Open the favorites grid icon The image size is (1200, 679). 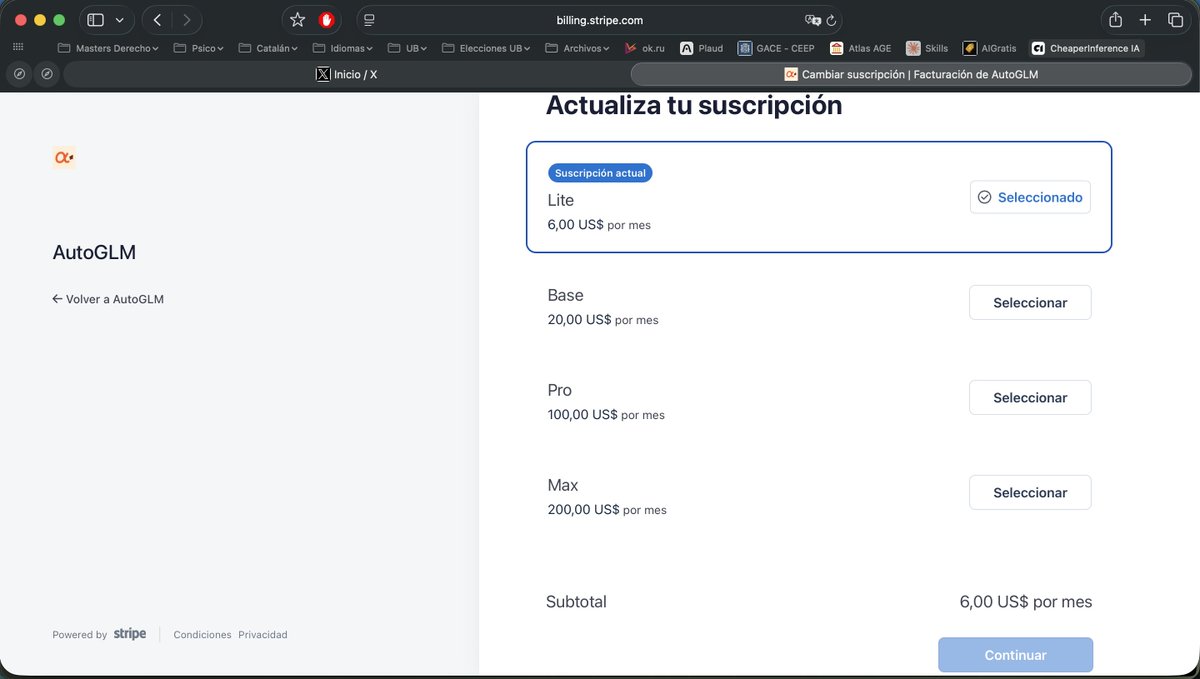point(18,47)
